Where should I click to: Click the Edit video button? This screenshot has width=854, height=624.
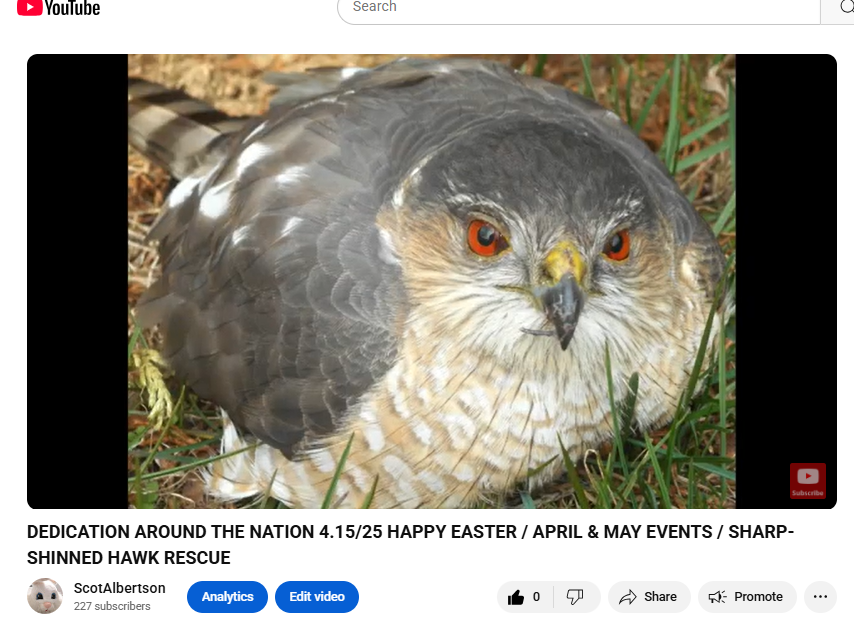[317, 597]
